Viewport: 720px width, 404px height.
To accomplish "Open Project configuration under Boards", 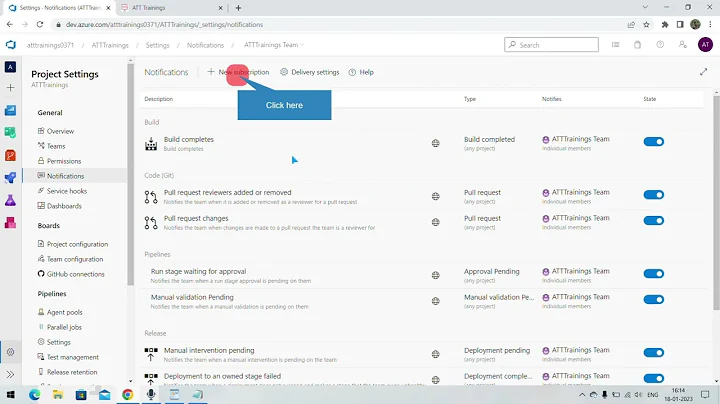I will click(77, 244).
